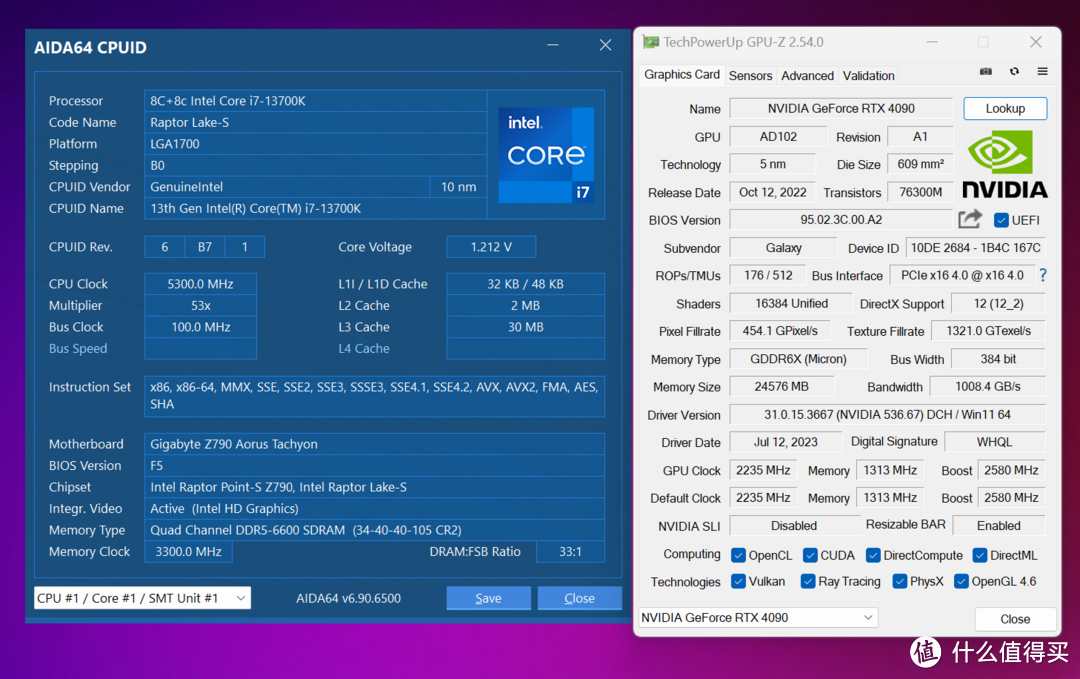The image size is (1080, 679).
Task: Click the 8C+8c Intel Core i7-13700K text
Action: pos(228,101)
